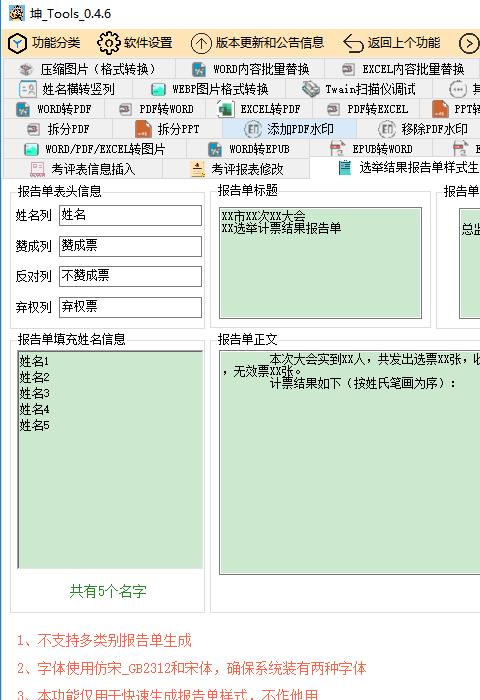This screenshot has width=480, height=700.
Task: Open WORD/PDF/EXCEL转图片 tab
Action: click(x=94, y=149)
